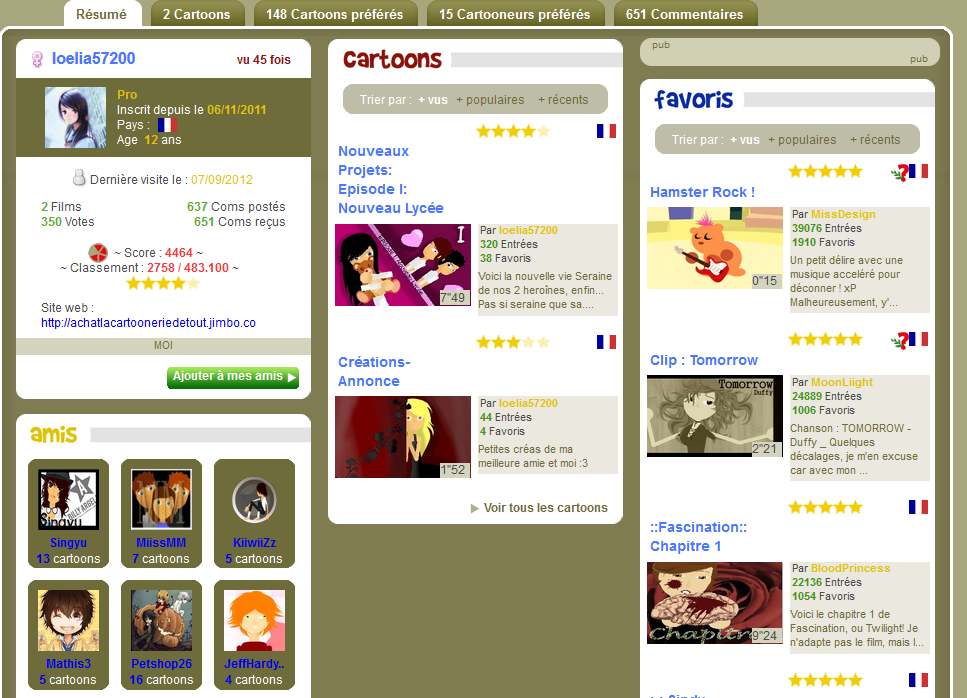Click the last visit user icon
The image size is (967, 698).
pos(79,178)
